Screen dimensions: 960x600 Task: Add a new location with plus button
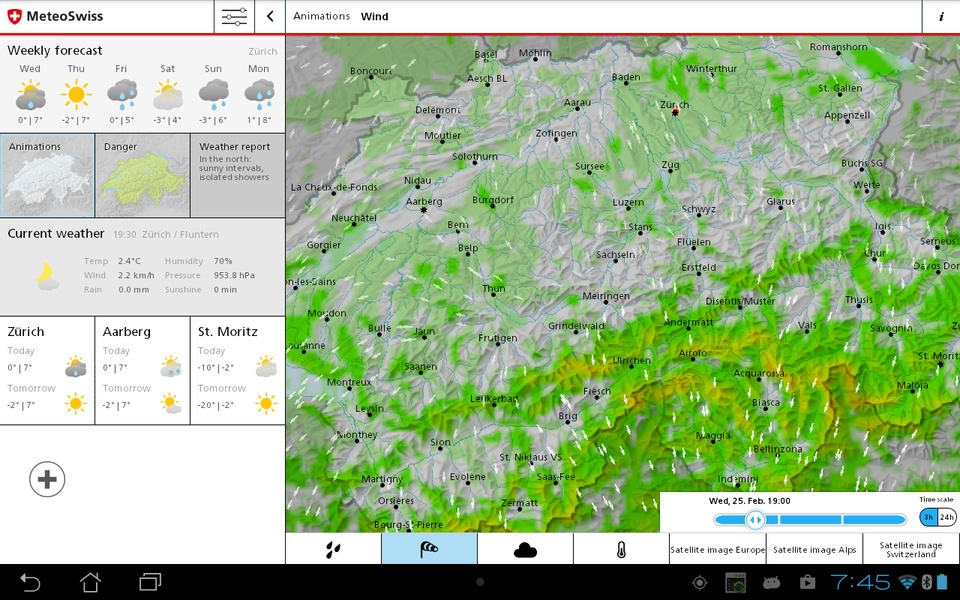(47, 479)
